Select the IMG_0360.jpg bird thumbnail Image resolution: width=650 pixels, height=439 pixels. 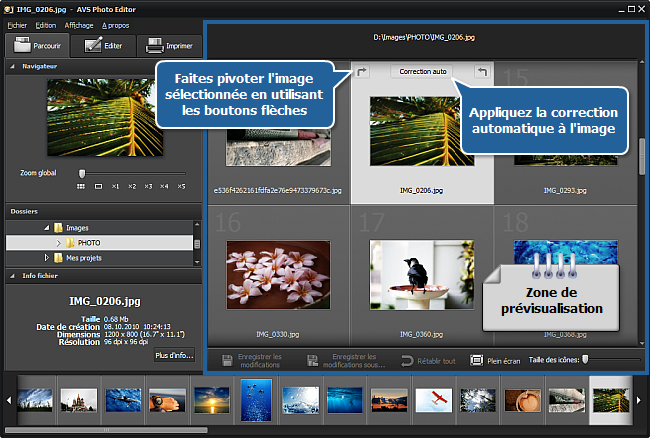click(x=422, y=275)
